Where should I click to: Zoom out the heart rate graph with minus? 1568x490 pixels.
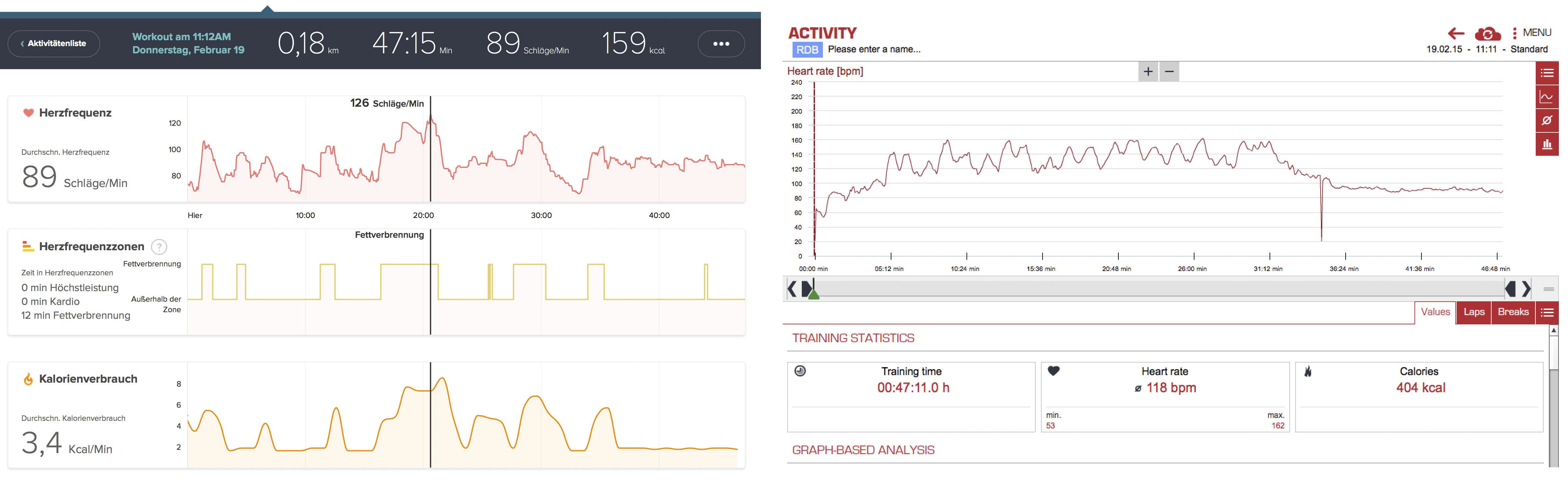pos(1169,72)
